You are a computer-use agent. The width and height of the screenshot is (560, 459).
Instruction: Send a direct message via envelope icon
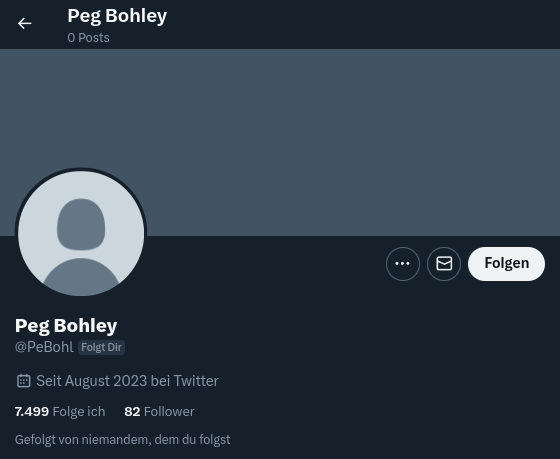click(444, 264)
